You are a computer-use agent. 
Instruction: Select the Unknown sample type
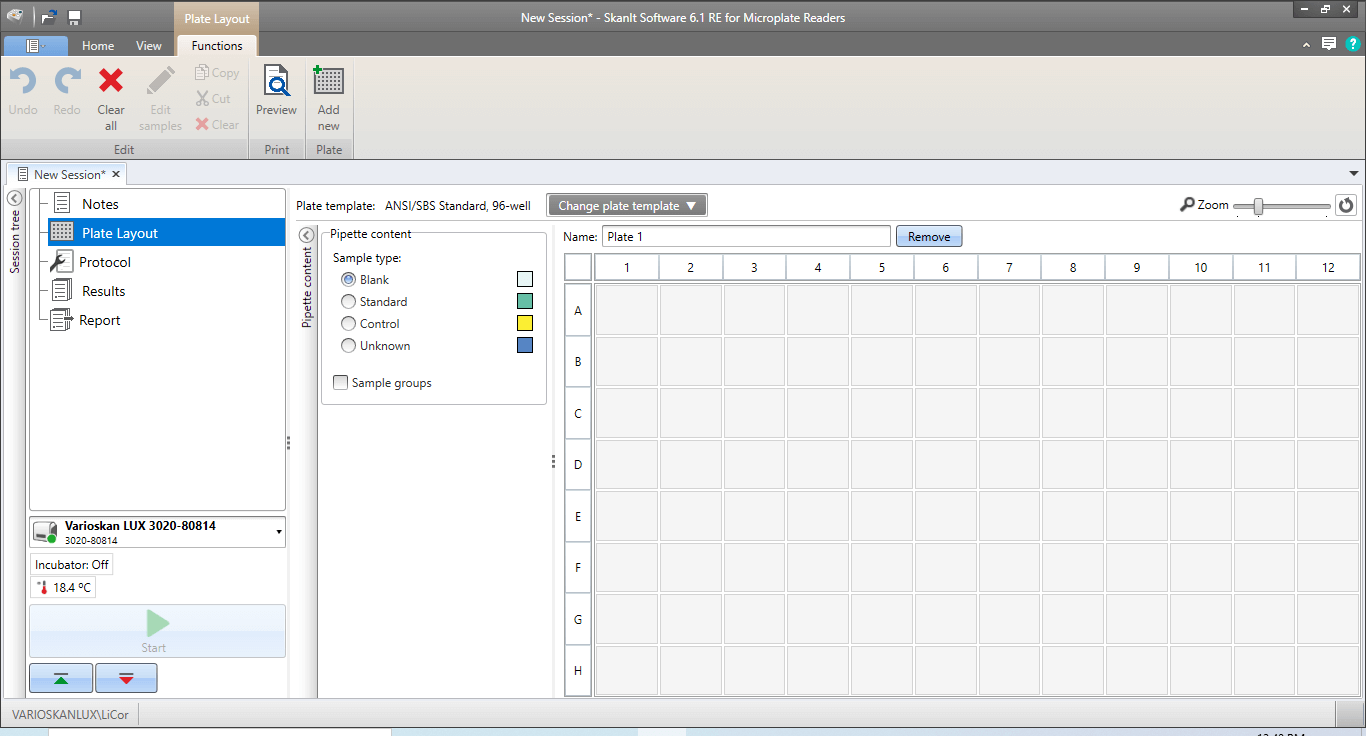pyautogui.click(x=349, y=346)
